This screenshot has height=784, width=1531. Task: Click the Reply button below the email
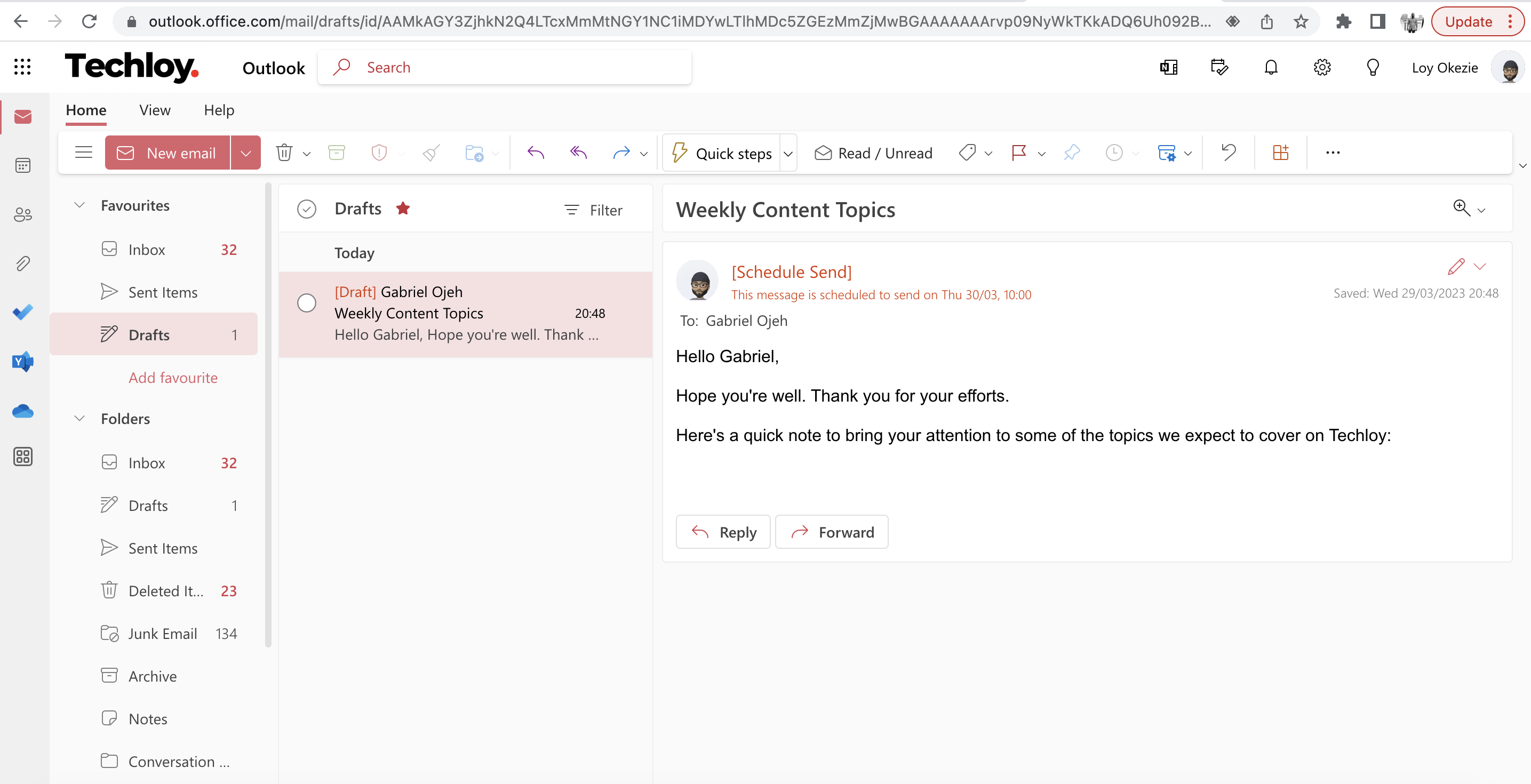click(x=723, y=531)
